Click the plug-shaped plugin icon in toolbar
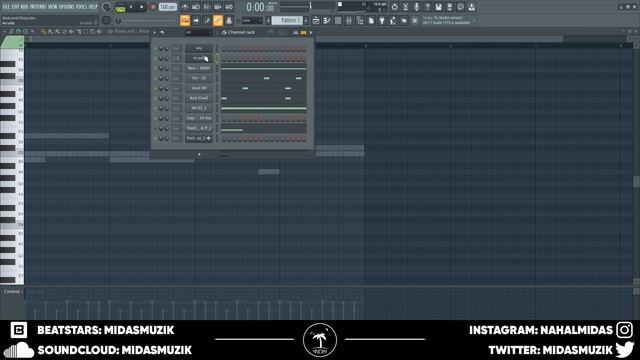Viewport: 640px width, 360px height. pyautogui.click(x=382, y=20)
